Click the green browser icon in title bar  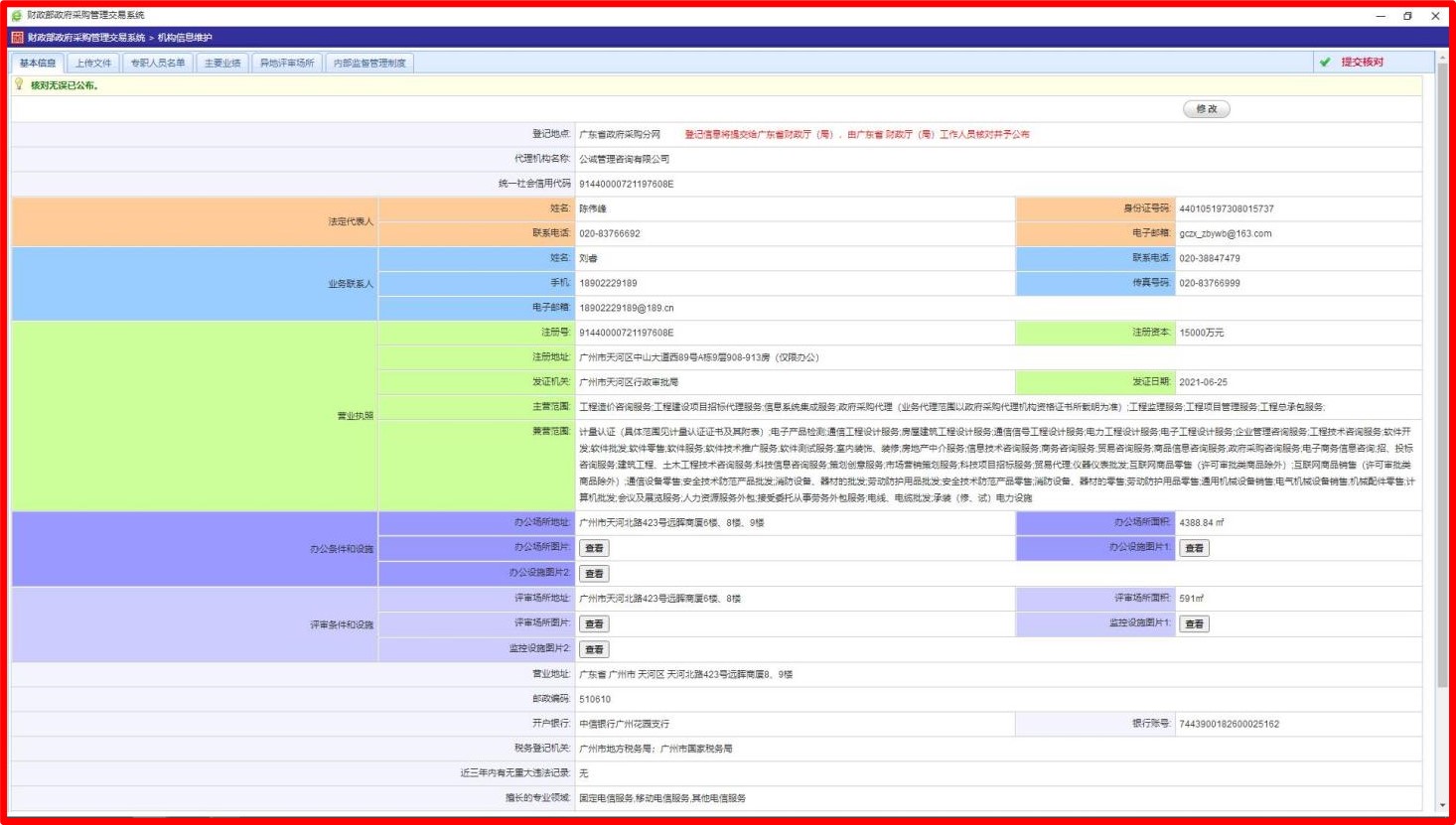coord(16,15)
